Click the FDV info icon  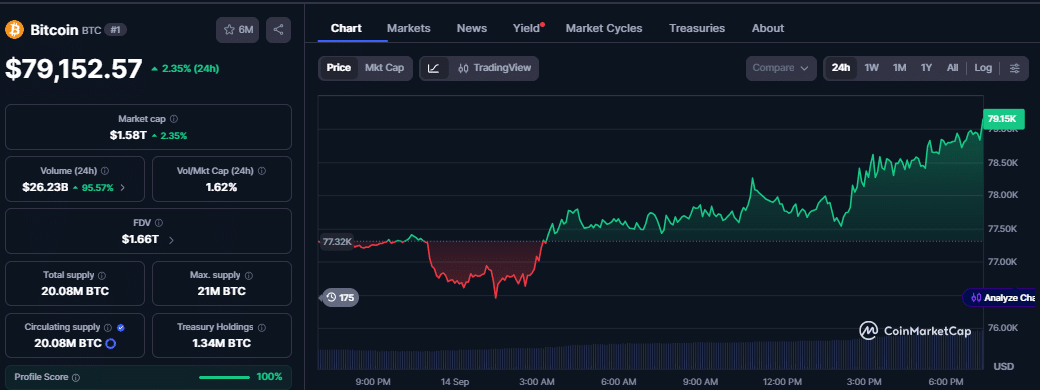[159, 224]
